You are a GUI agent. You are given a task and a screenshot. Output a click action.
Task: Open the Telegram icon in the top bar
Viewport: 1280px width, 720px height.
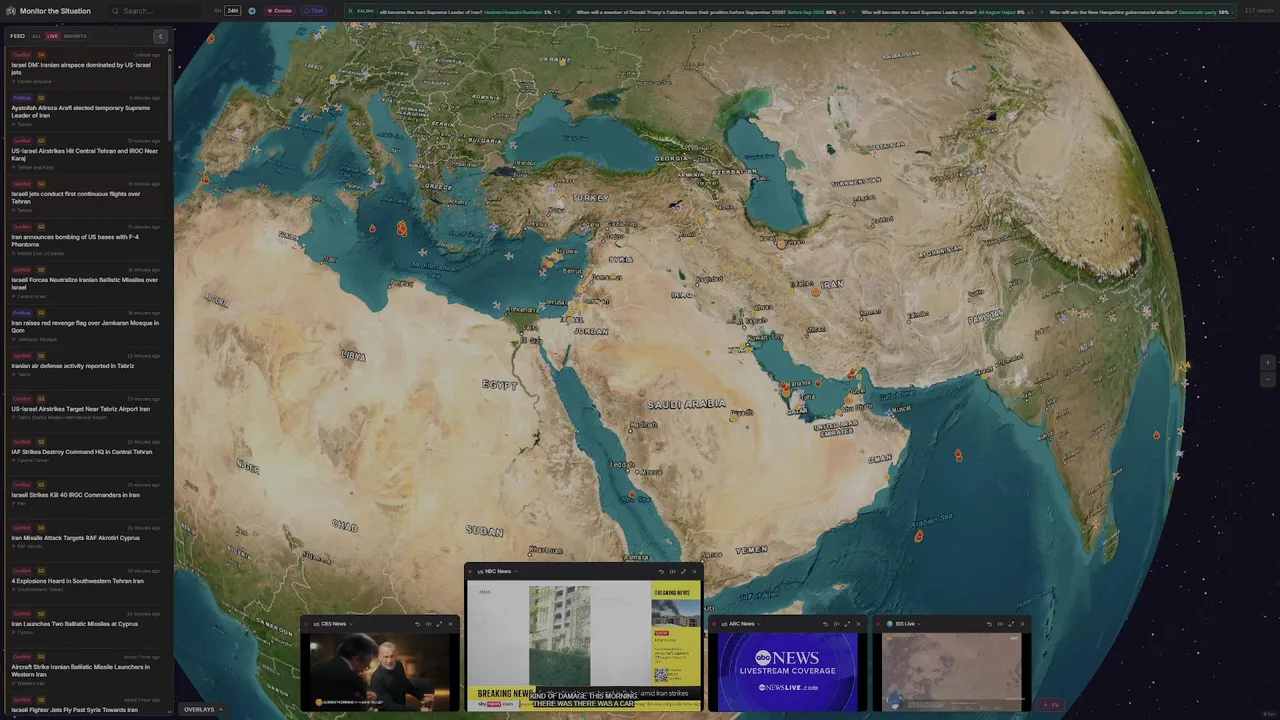click(x=252, y=11)
